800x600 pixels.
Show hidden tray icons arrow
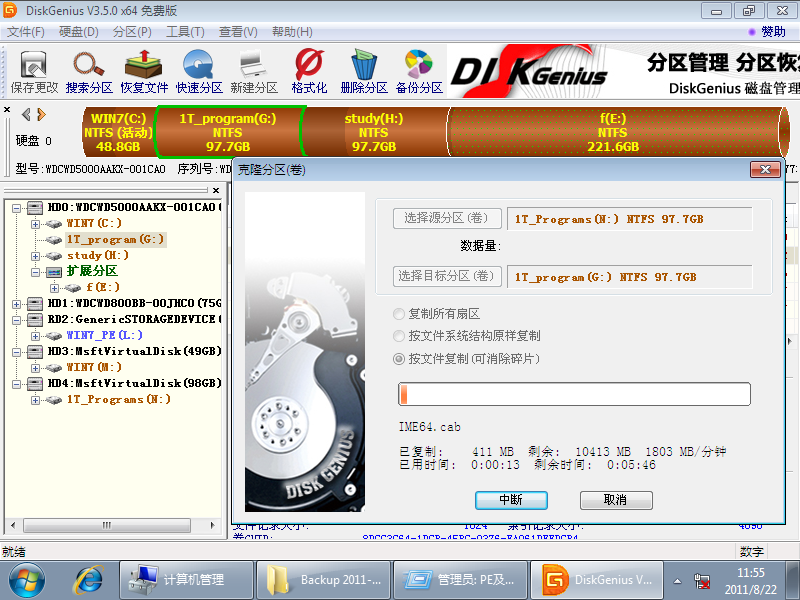tap(677, 581)
